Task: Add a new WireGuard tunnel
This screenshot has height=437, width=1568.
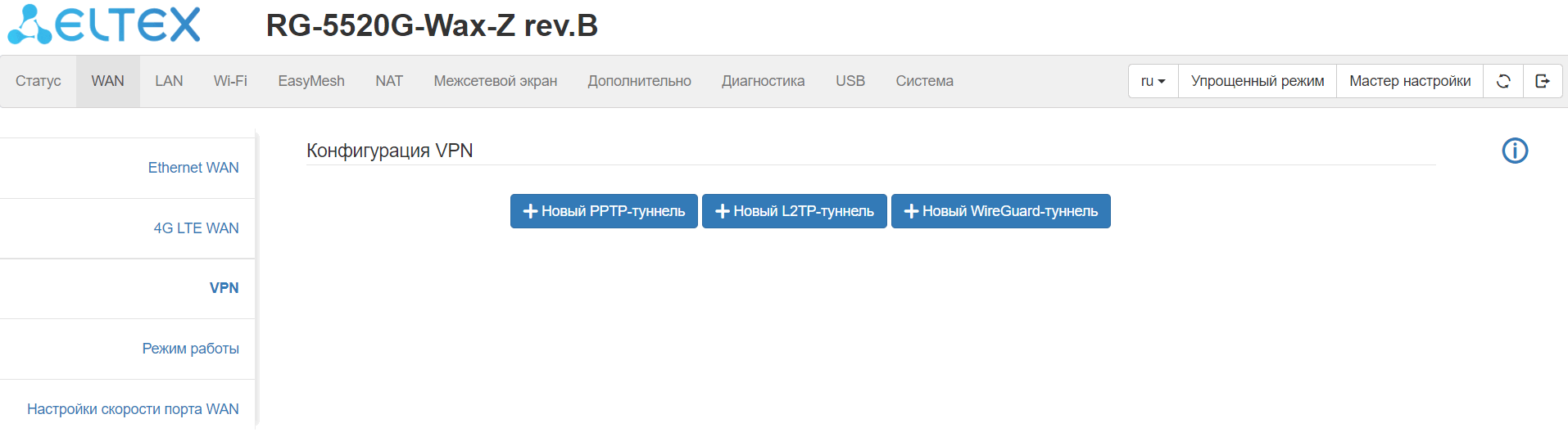Action: (x=1000, y=211)
